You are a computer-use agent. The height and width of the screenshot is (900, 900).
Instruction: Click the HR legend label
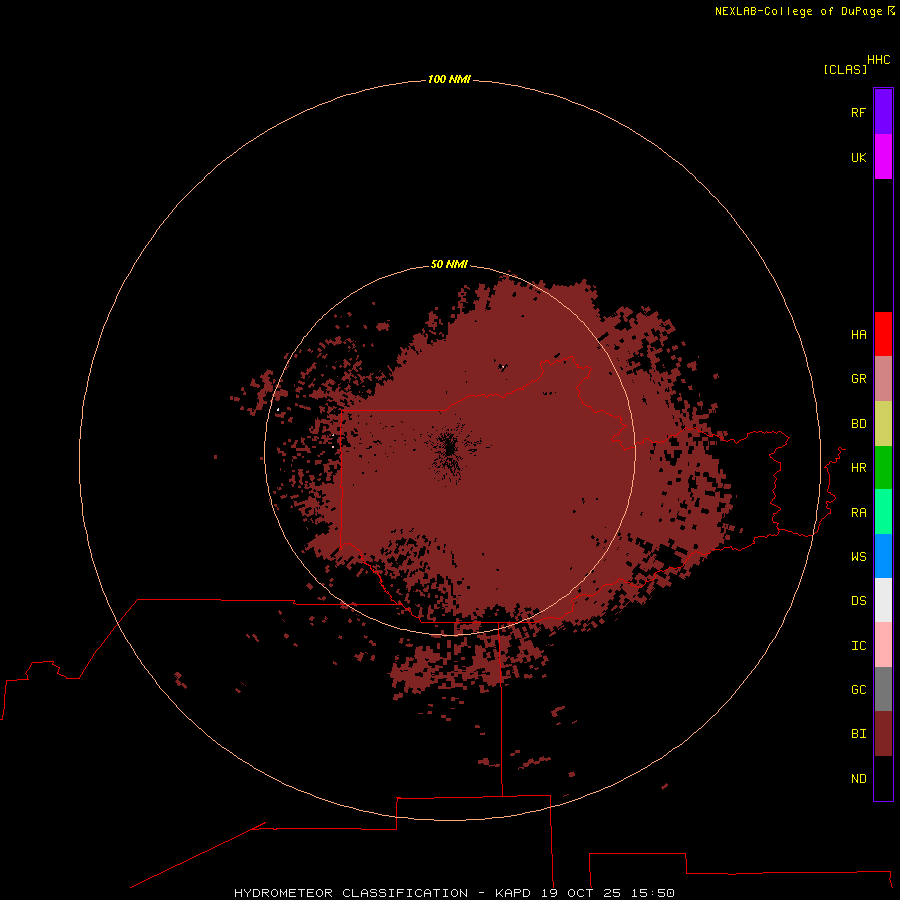tap(858, 468)
